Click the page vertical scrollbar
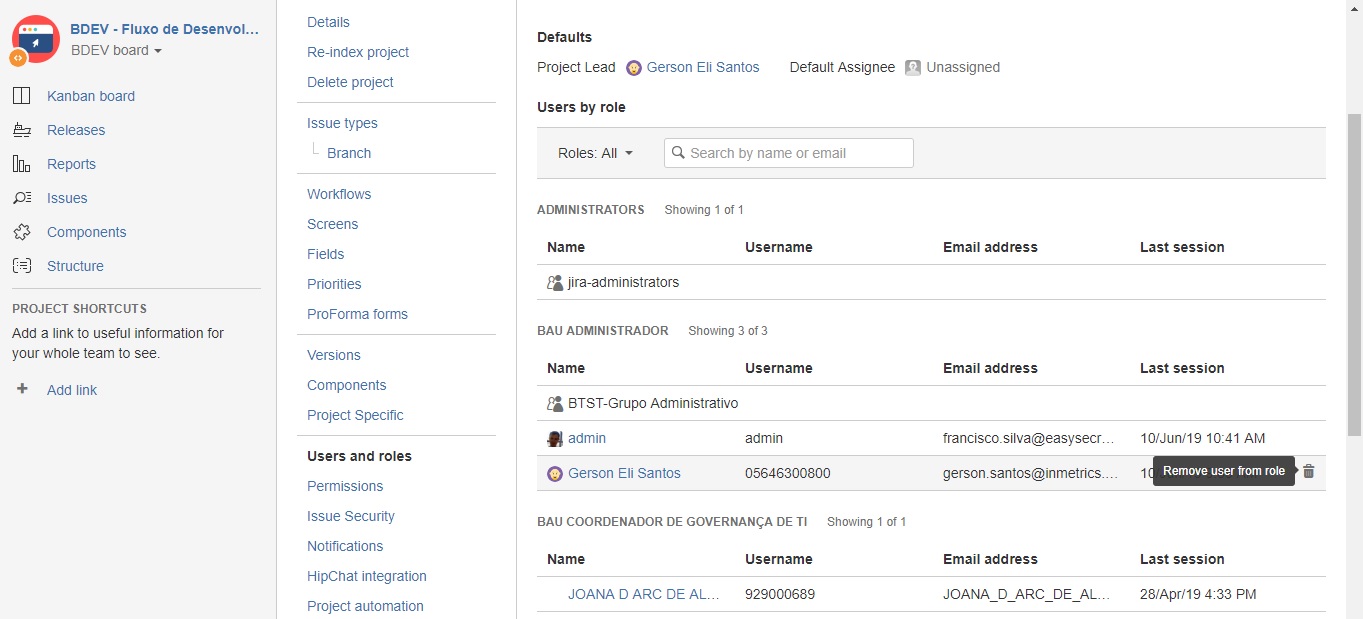 [1354, 275]
